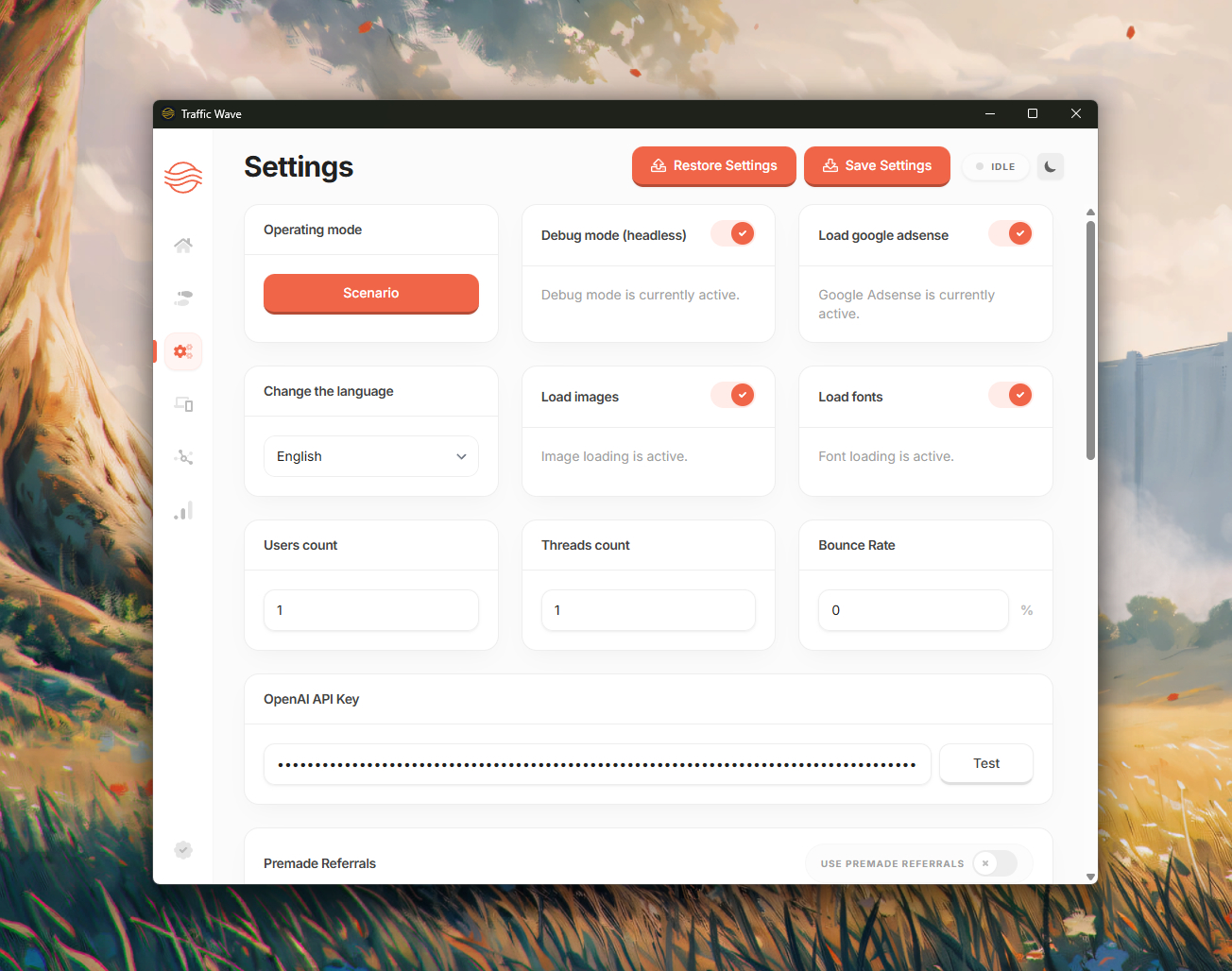Open the home page from sidebar
Image resolution: width=1232 pixels, height=971 pixels.
(183, 246)
